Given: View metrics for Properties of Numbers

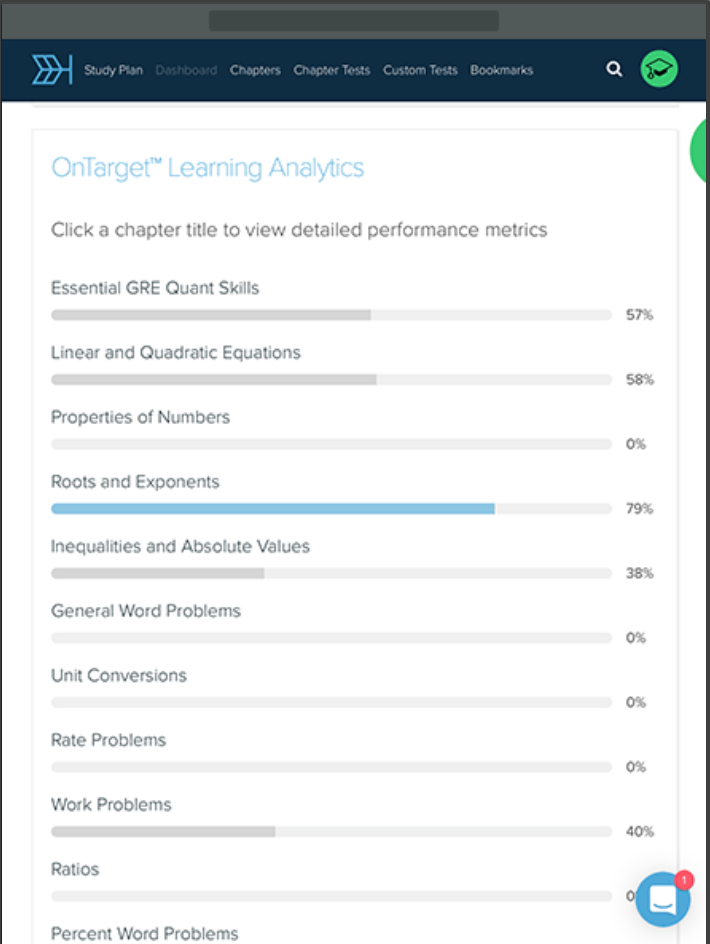Looking at the screenshot, I should pyautogui.click(x=139, y=417).
